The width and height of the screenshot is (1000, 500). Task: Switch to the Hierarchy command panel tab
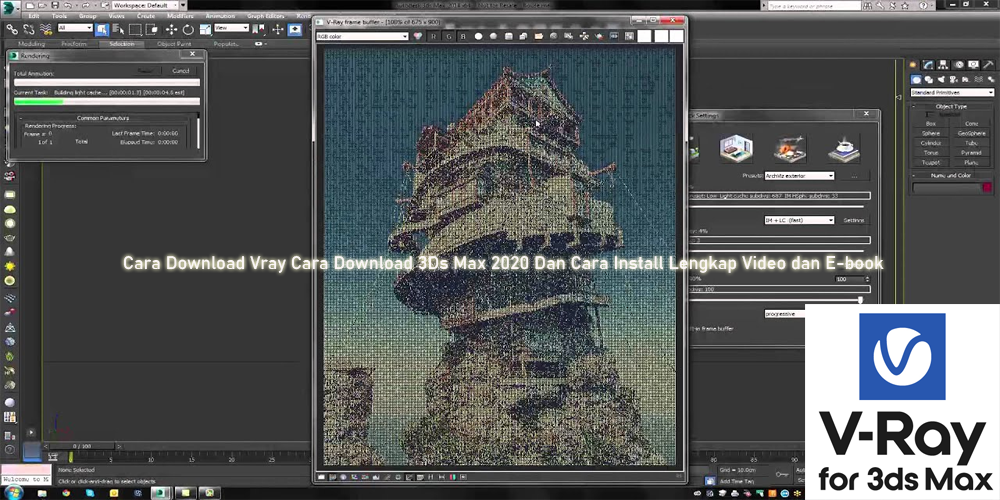[944, 64]
